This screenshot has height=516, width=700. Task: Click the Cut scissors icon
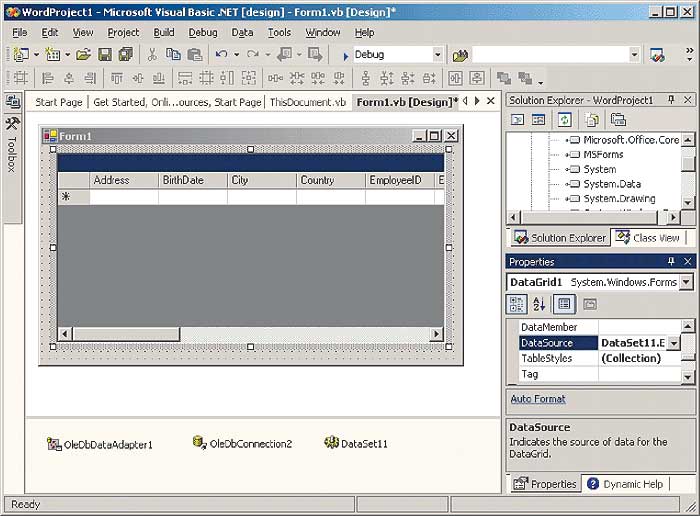coord(152,54)
